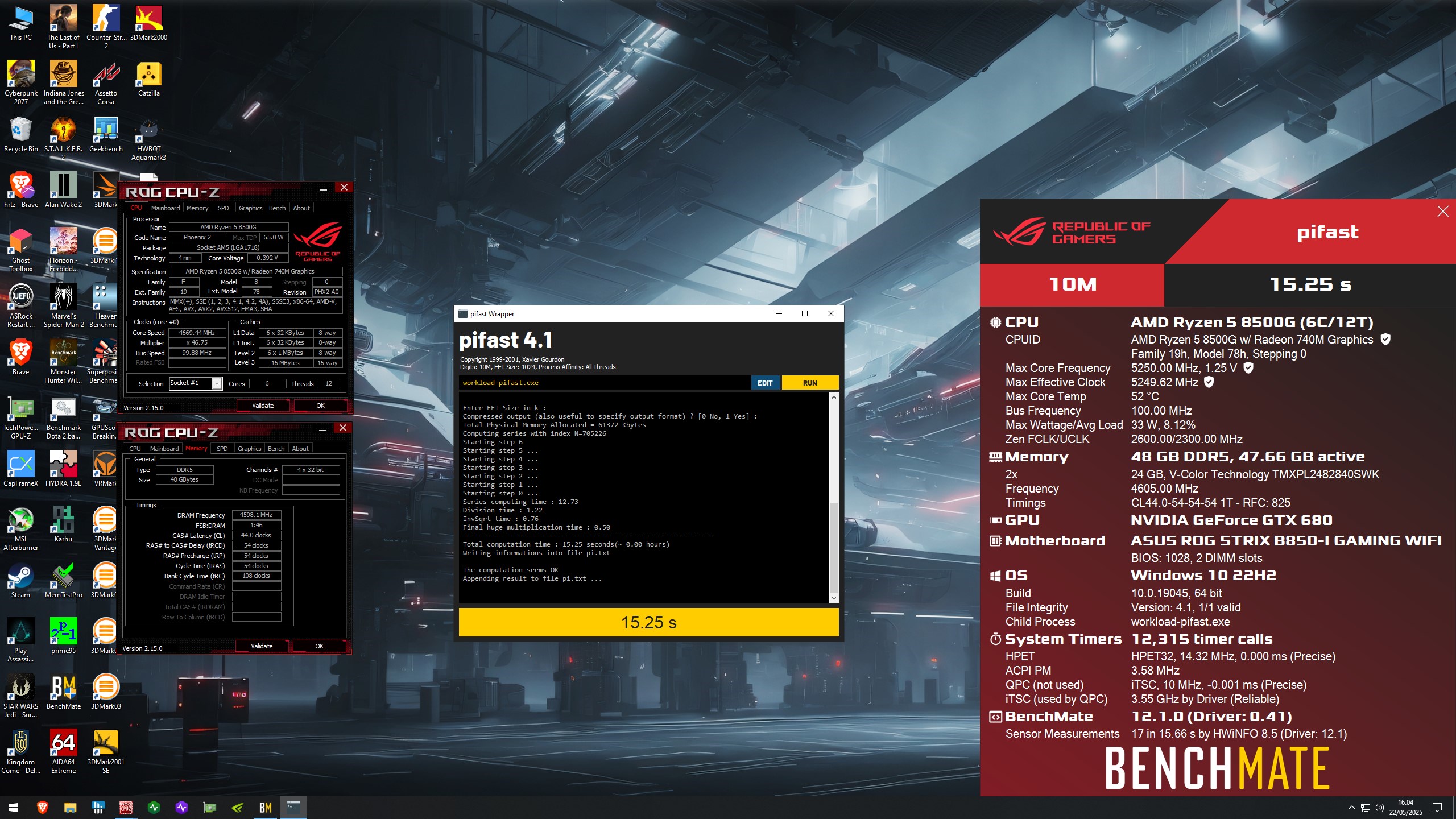Viewport: 1456px width, 819px height.
Task: Open Alan Wake 2 desktop icon
Action: tap(63, 191)
